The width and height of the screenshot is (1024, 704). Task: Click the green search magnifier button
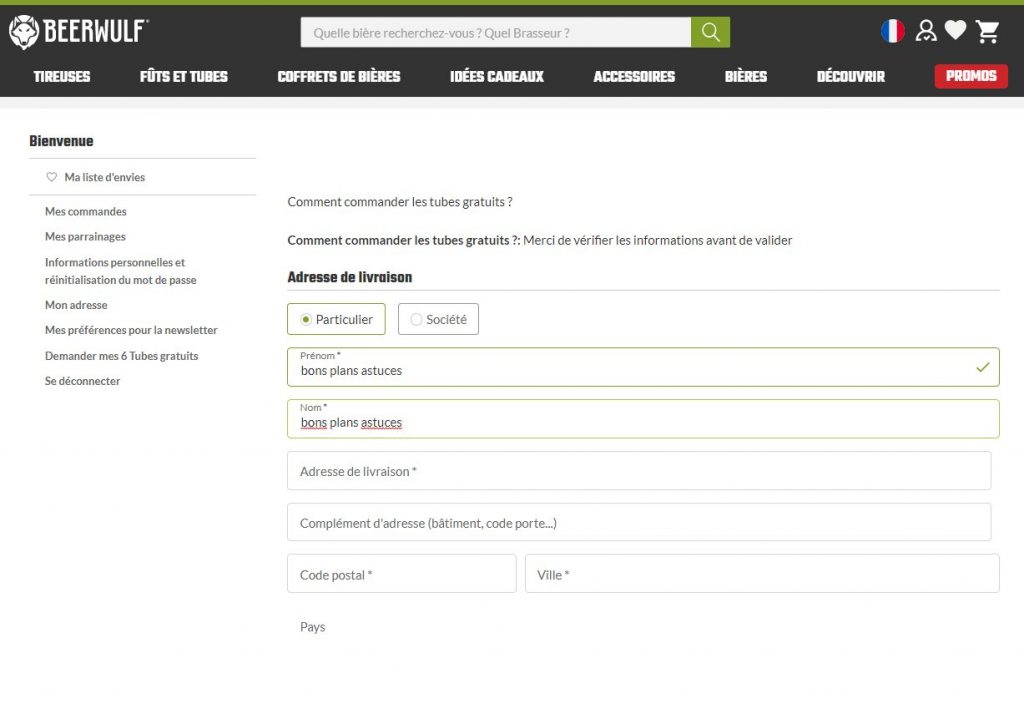pyautogui.click(x=710, y=32)
